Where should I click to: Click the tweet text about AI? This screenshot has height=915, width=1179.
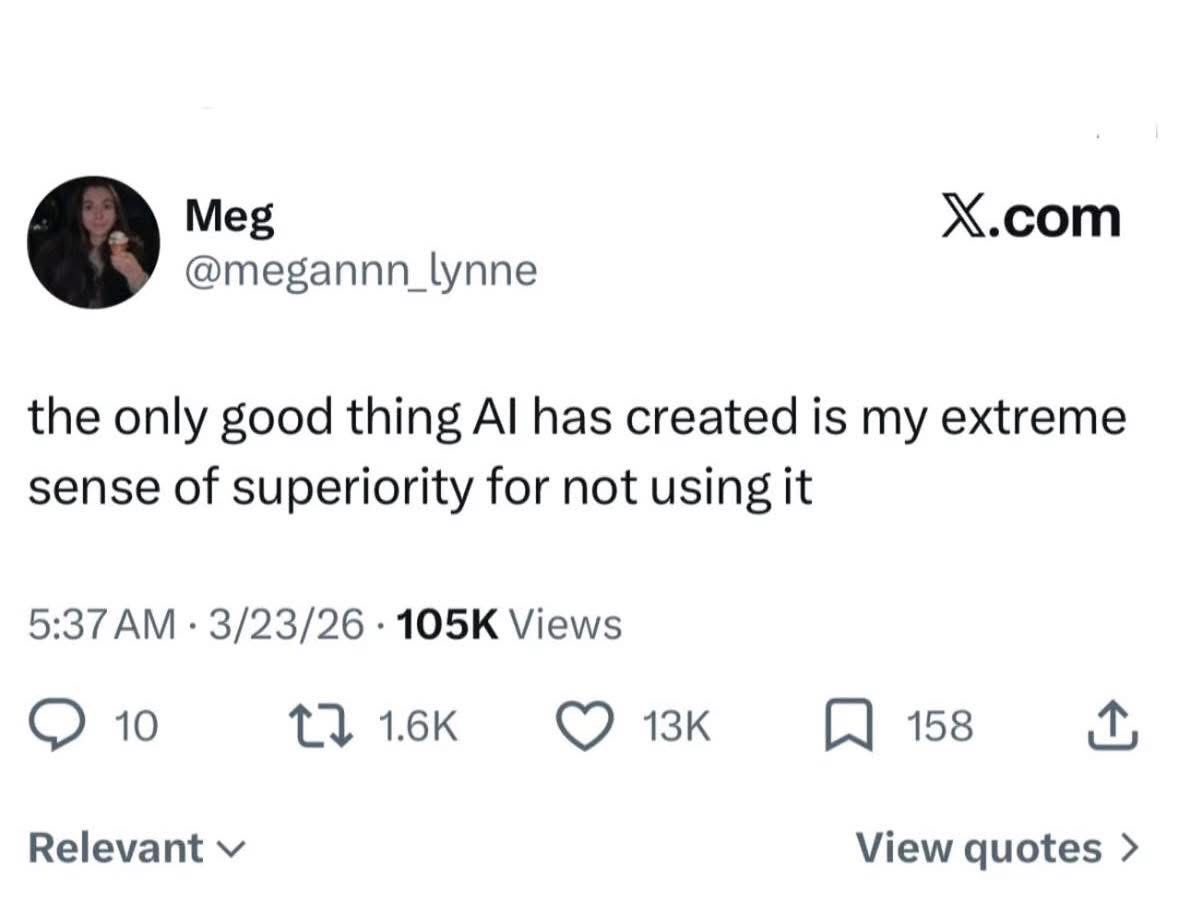pos(577,453)
